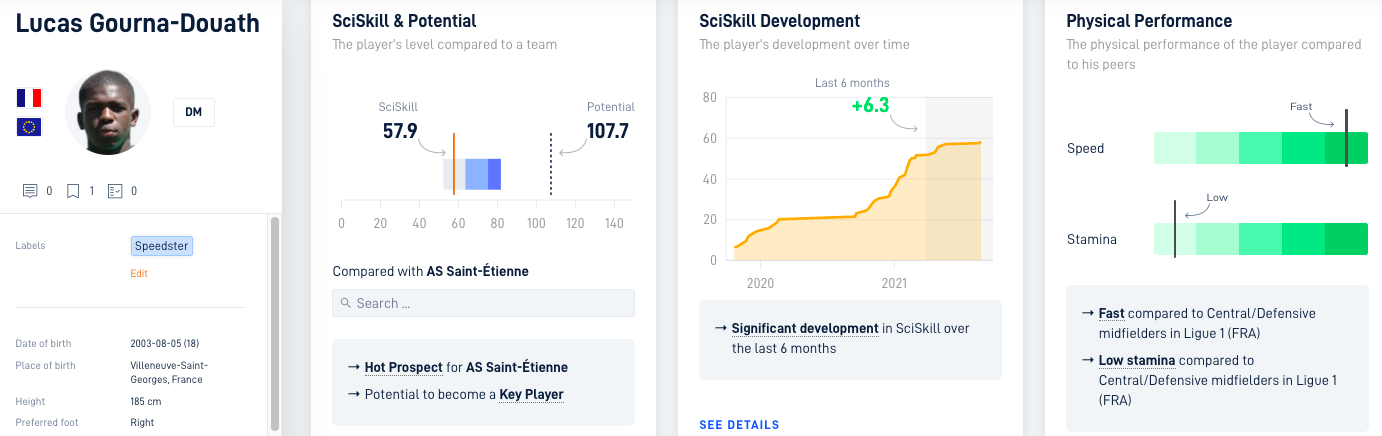Screen dimensions: 1382x436
Task: Click the Low stamina link
Action: tap(1136, 360)
